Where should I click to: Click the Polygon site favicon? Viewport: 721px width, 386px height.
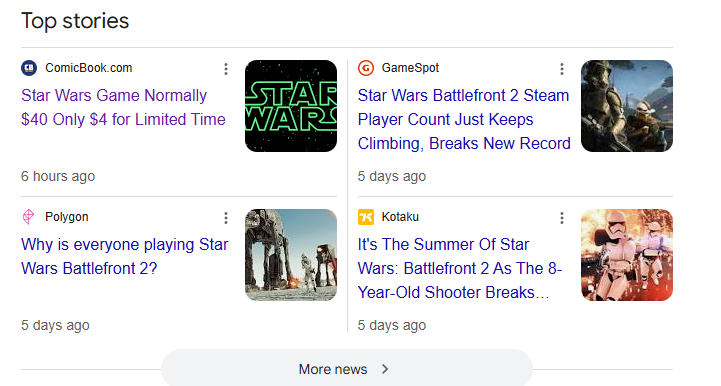(x=29, y=217)
